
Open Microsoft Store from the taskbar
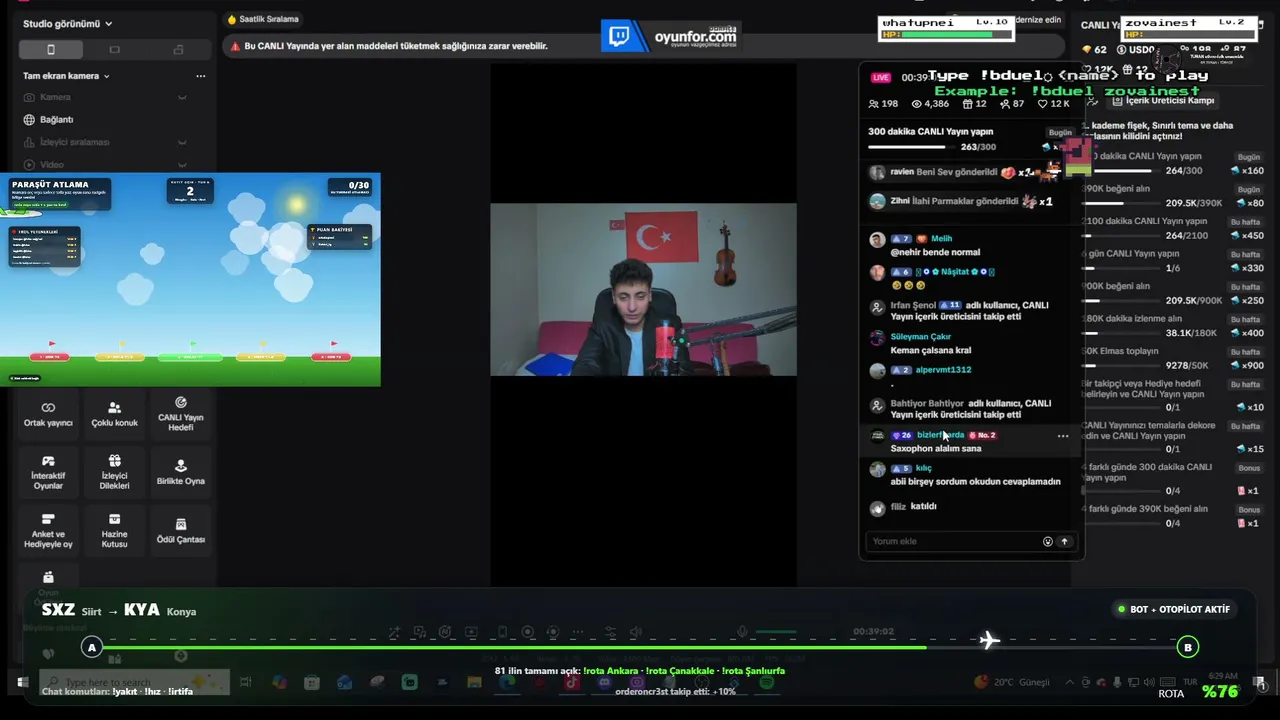311,682
